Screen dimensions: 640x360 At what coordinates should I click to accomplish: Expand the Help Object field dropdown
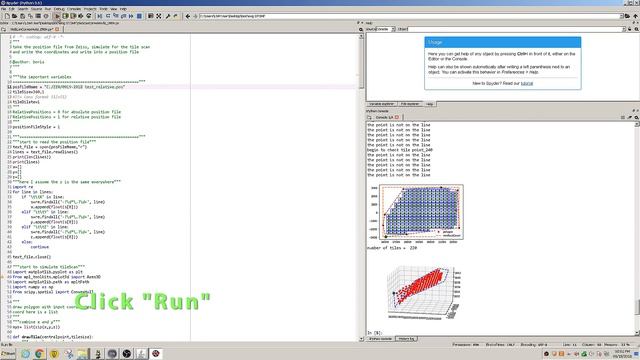pyautogui.click(x=624, y=29)
